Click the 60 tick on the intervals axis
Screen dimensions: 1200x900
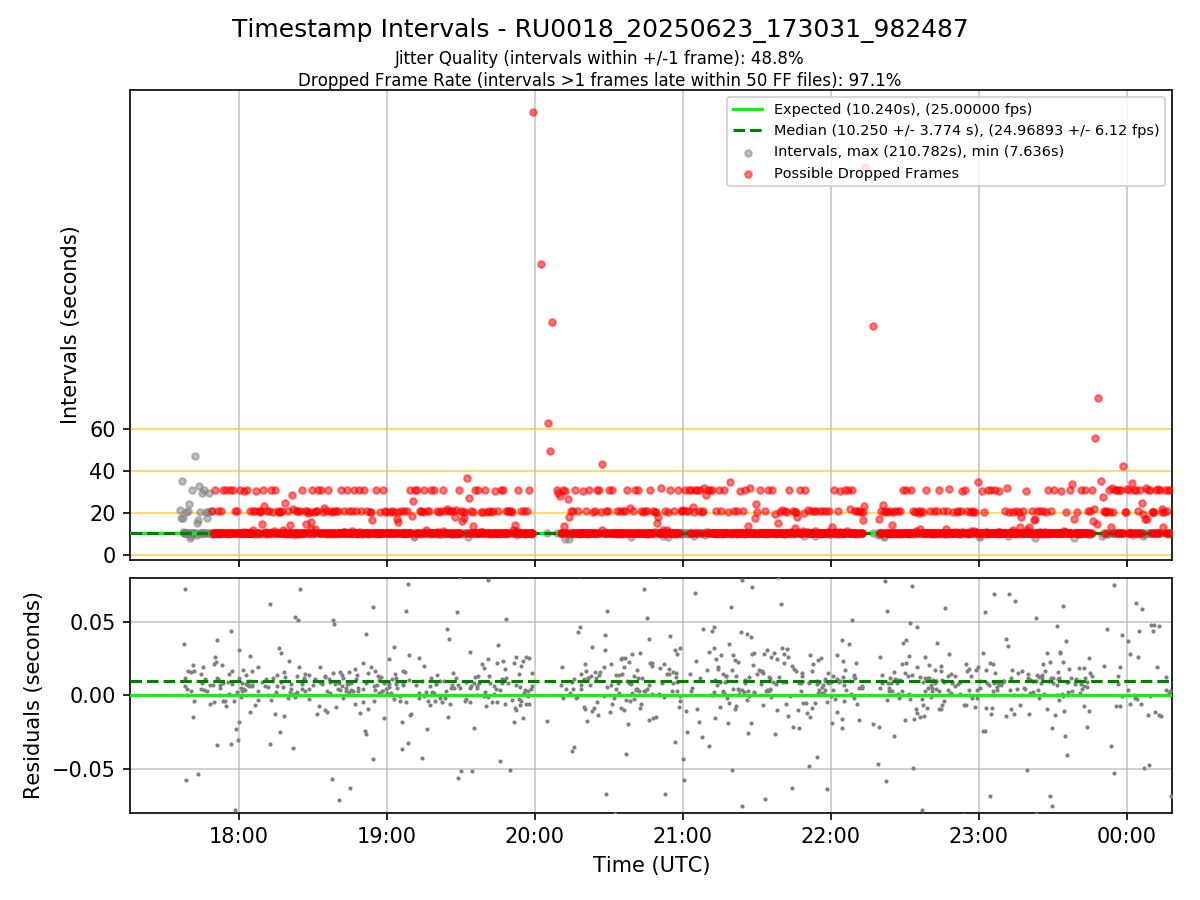click(105, 429)
